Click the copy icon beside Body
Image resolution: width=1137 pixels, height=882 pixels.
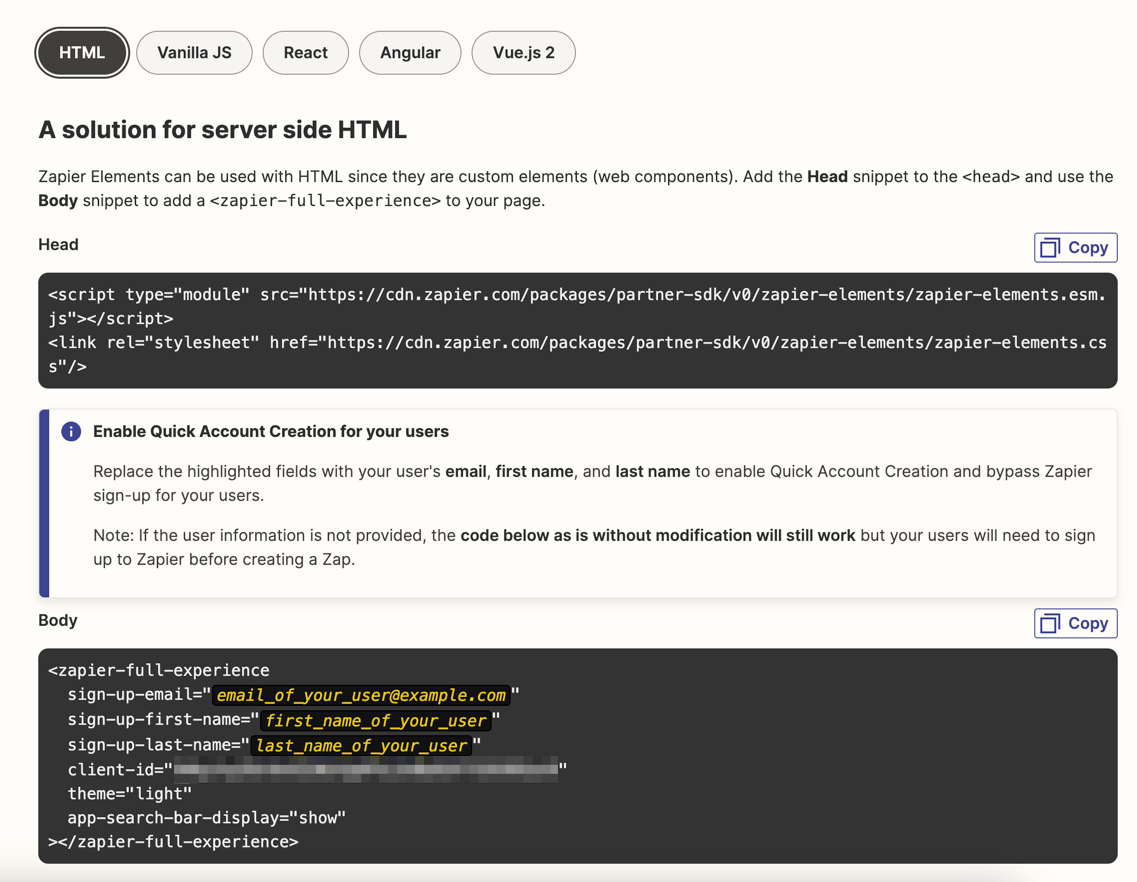[x=1050, y=624]
